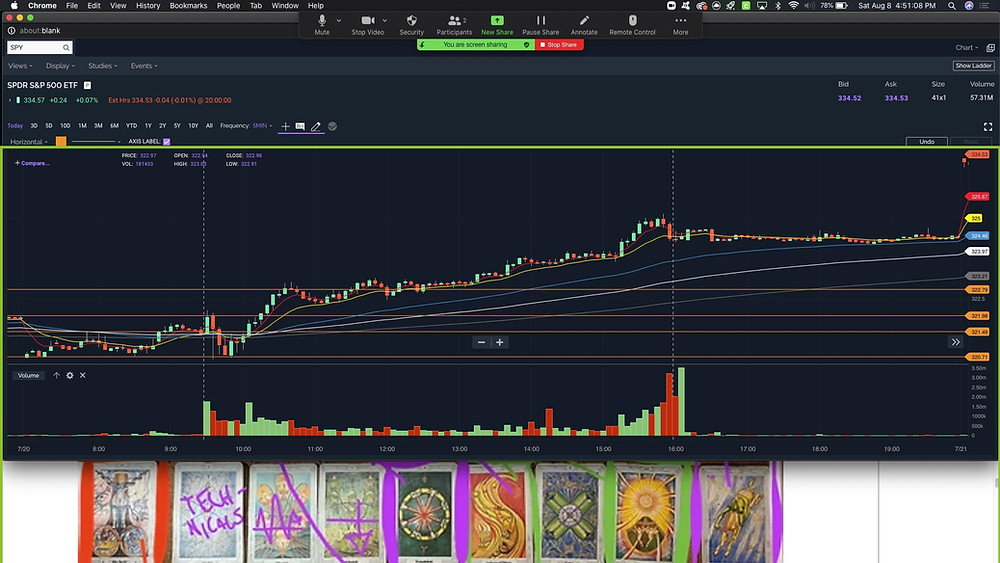
Task: Open Volume study settings gear
Action: 70,376
